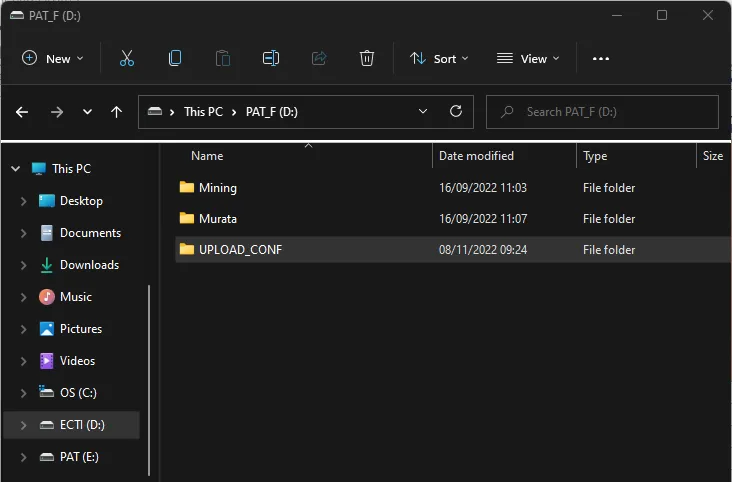Expand the Music tree node

pyautogui.click(x=23, y=297)
